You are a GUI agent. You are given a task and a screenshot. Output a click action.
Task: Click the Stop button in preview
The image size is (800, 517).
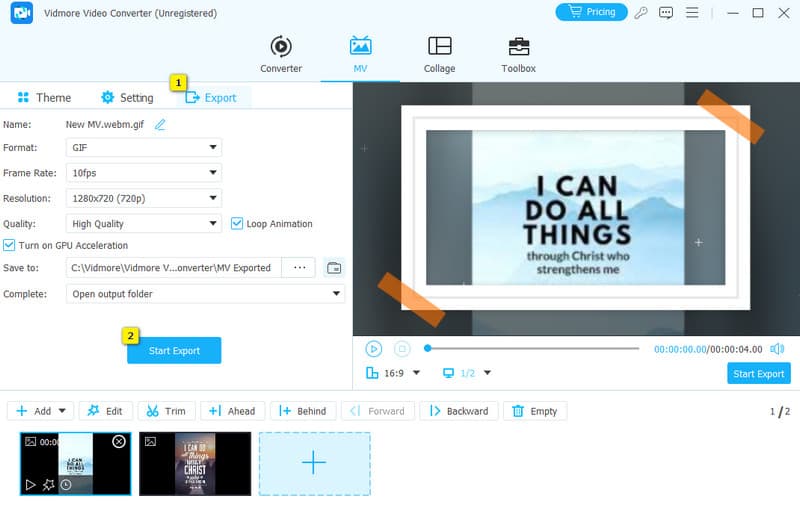(402, 349)
